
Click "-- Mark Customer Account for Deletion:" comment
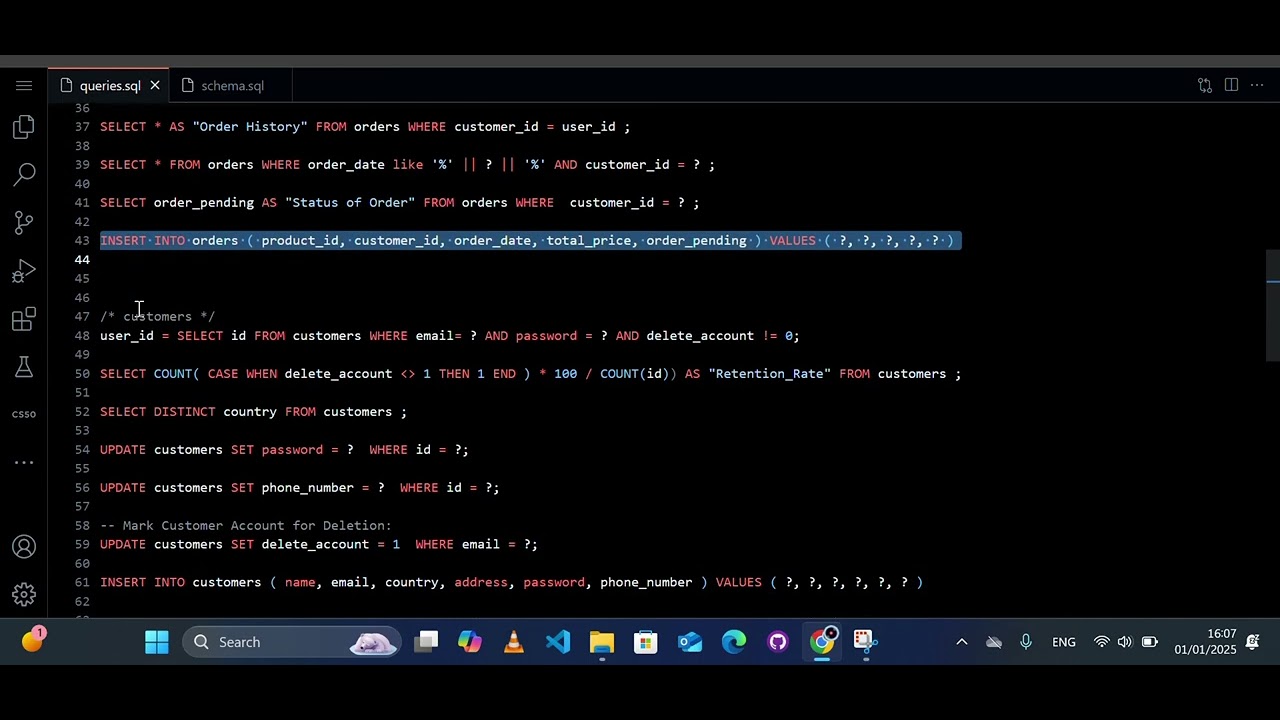[x=246, y=526]
